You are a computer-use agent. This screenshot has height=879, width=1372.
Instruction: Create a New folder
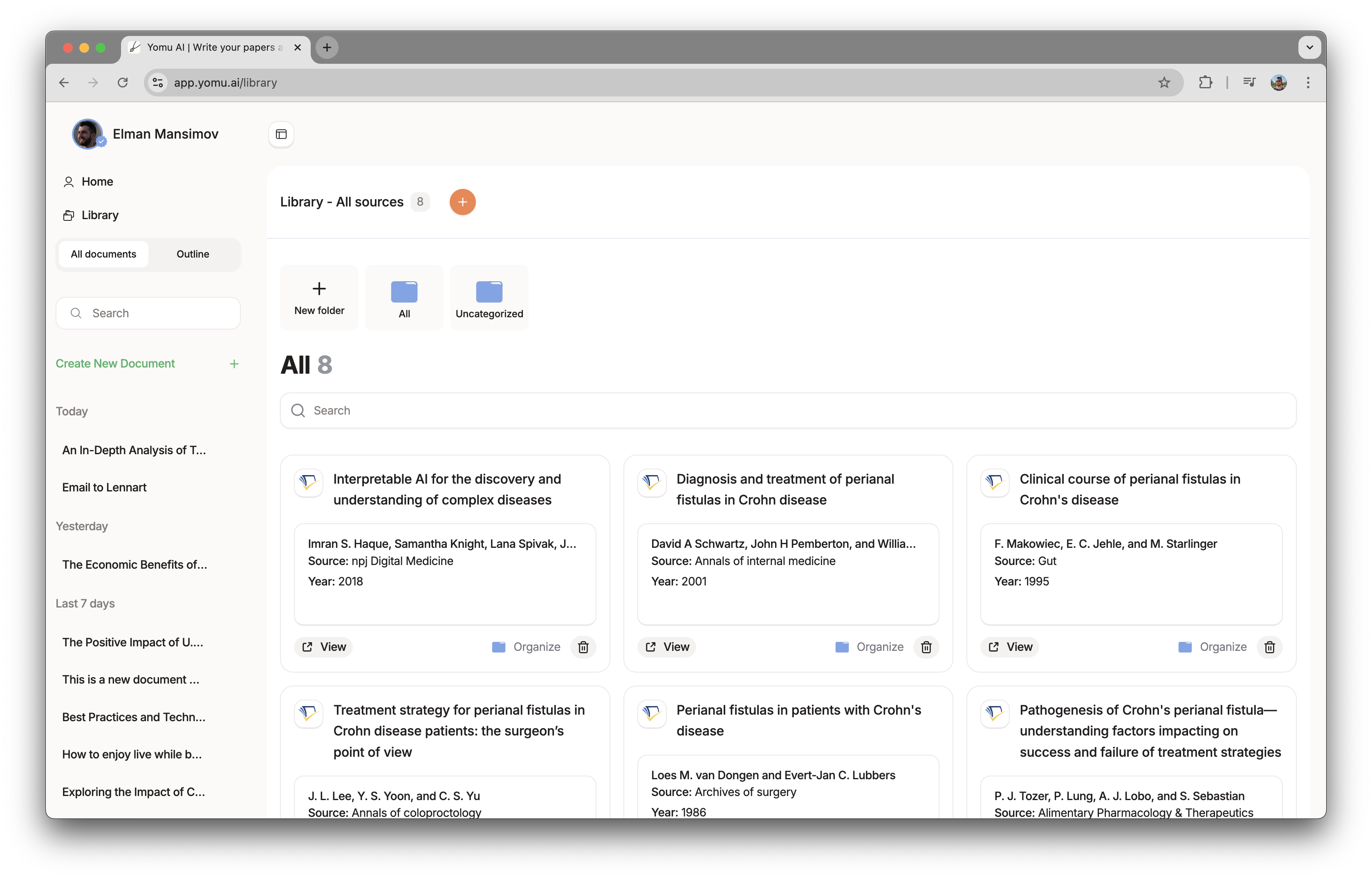tap(319, 298)
